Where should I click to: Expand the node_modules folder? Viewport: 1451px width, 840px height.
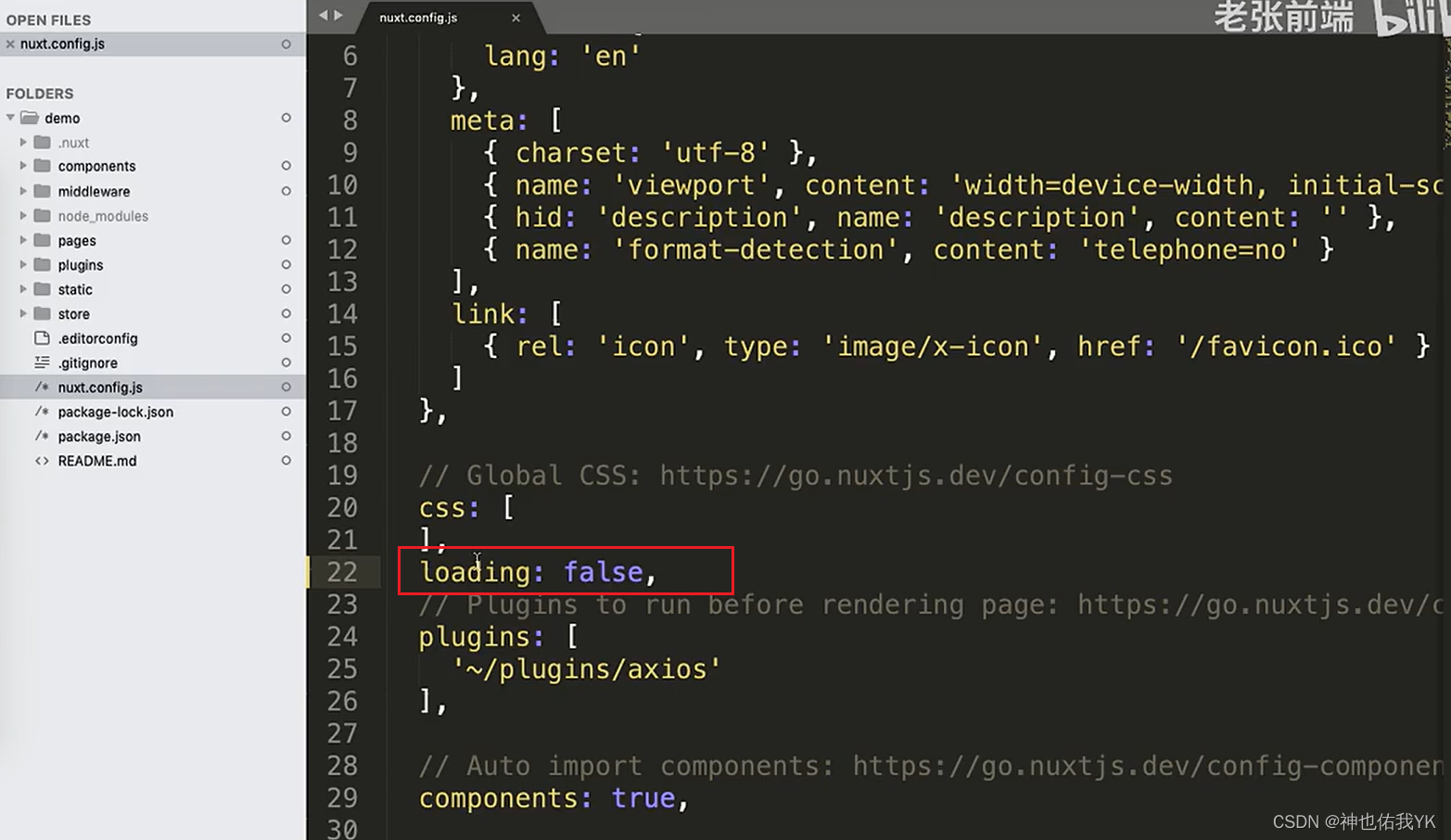(x=23, y=215)
